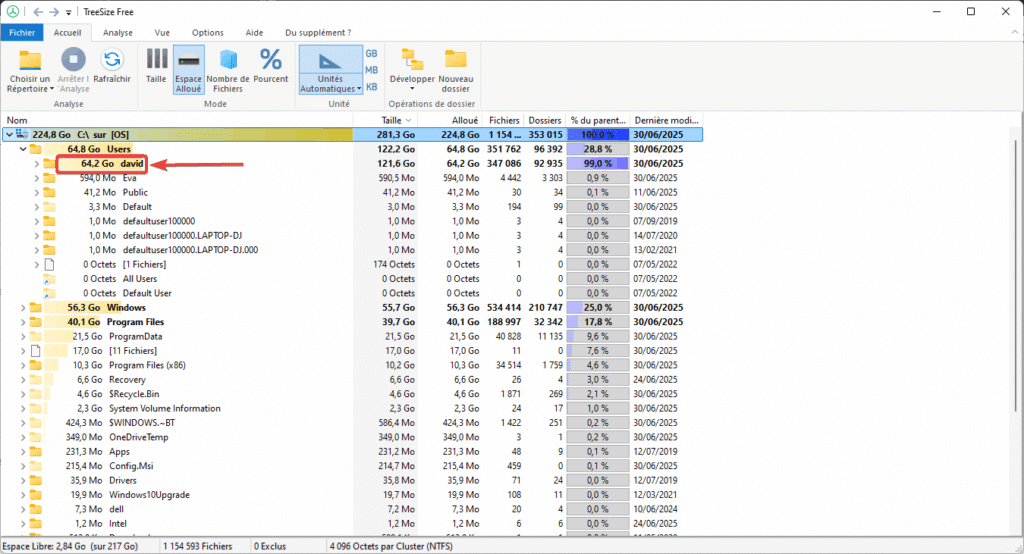Select the Espace Alloué mode icon
Image resolution: width=1024 pixels, height=554 pixels.
tap(189, 61)
